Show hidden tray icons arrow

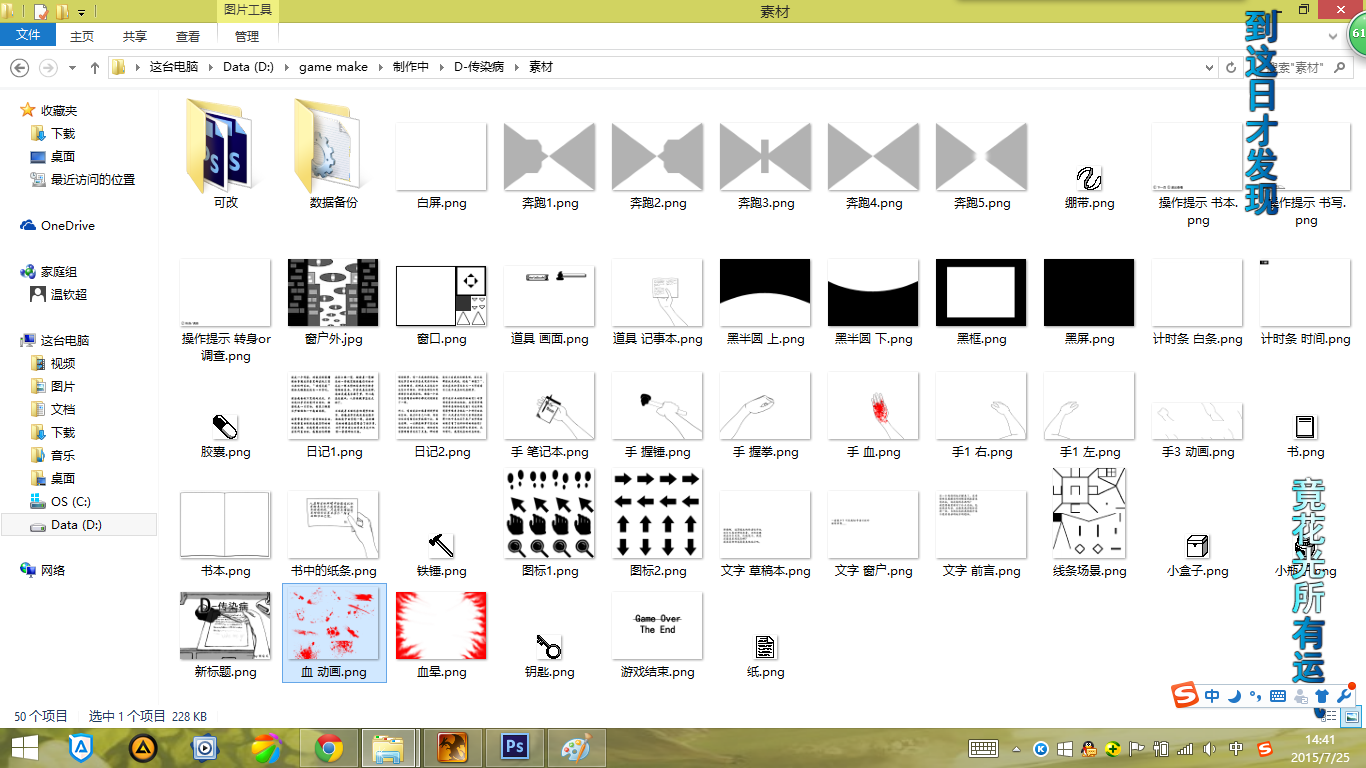(1017, 748)
